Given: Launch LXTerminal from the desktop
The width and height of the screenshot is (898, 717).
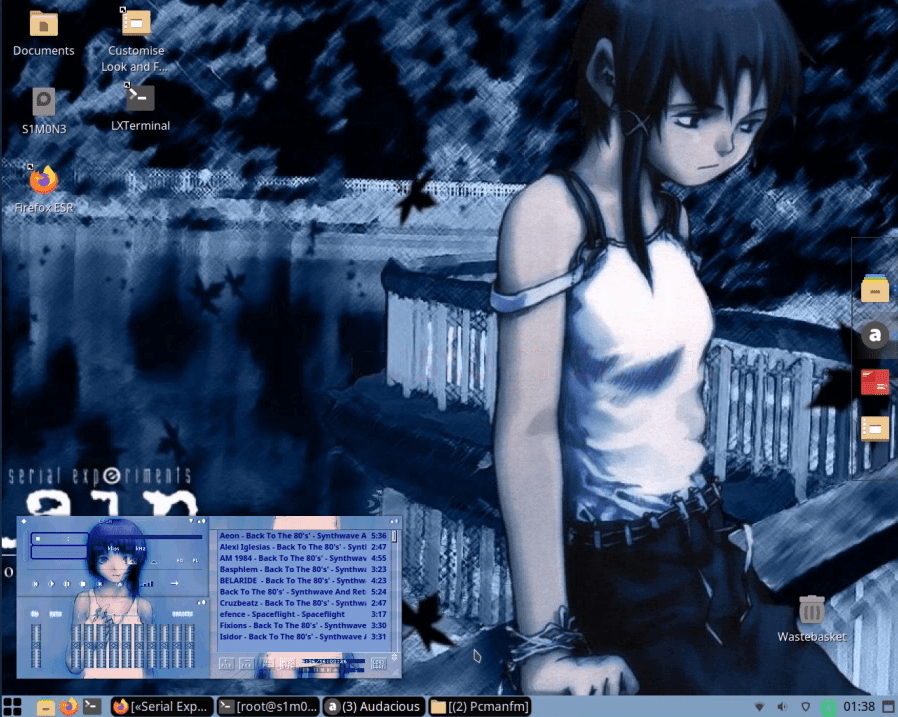Looking at the screenshot, I should (140, 99).
